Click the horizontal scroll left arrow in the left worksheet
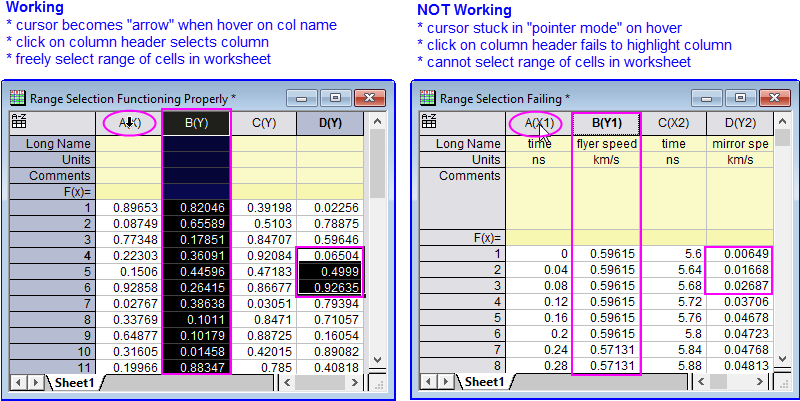This screenshot has width=800, height=401. coord(287,382)
